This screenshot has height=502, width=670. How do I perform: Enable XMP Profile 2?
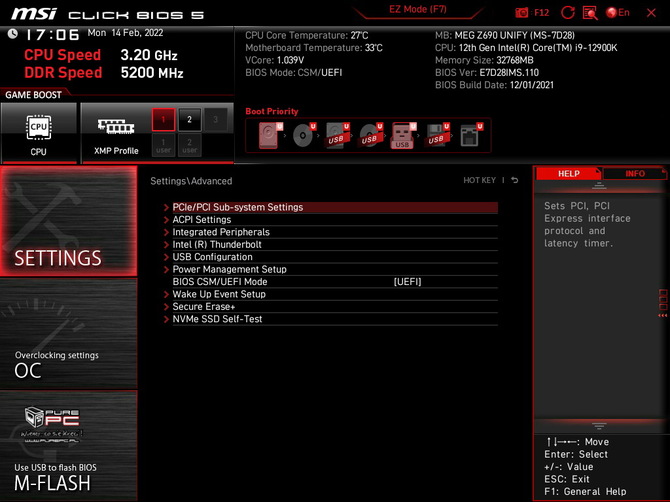point(189,120)
